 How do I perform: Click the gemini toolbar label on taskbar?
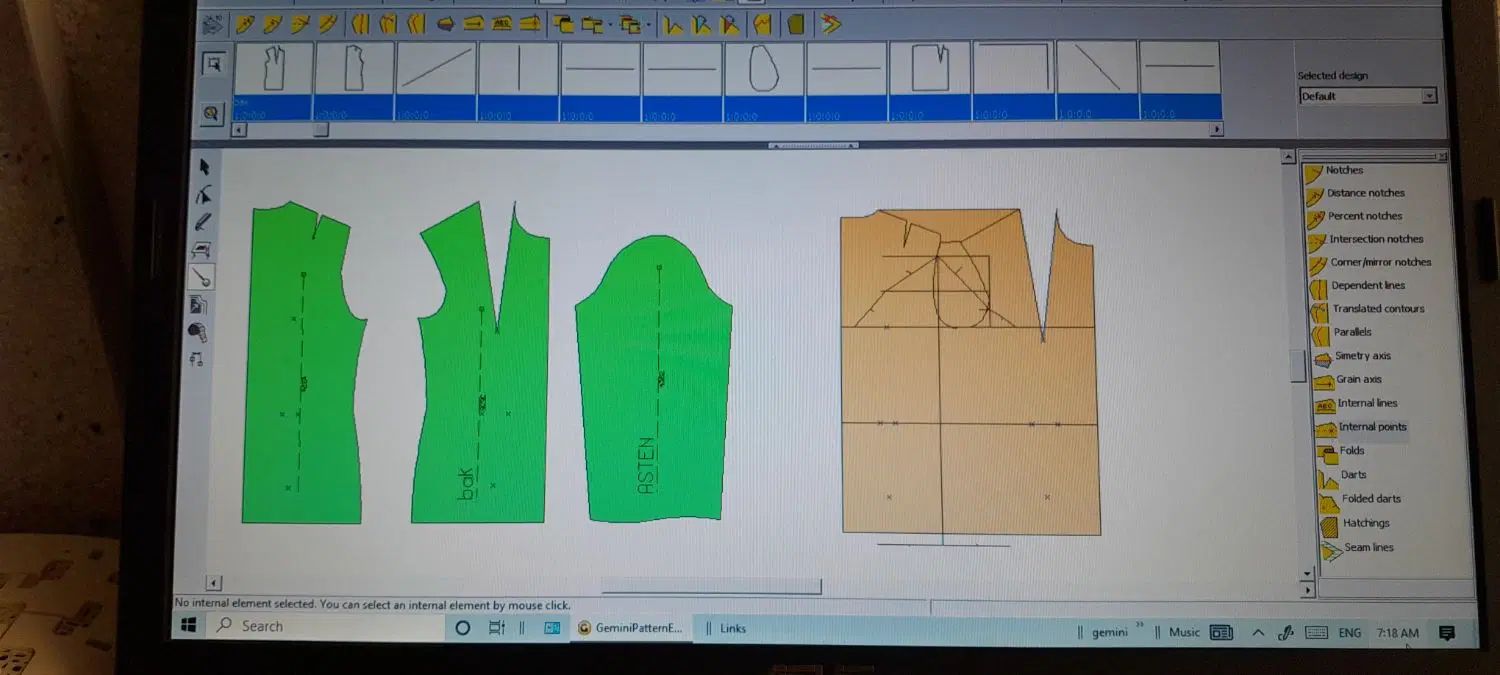pos(1109,632)
